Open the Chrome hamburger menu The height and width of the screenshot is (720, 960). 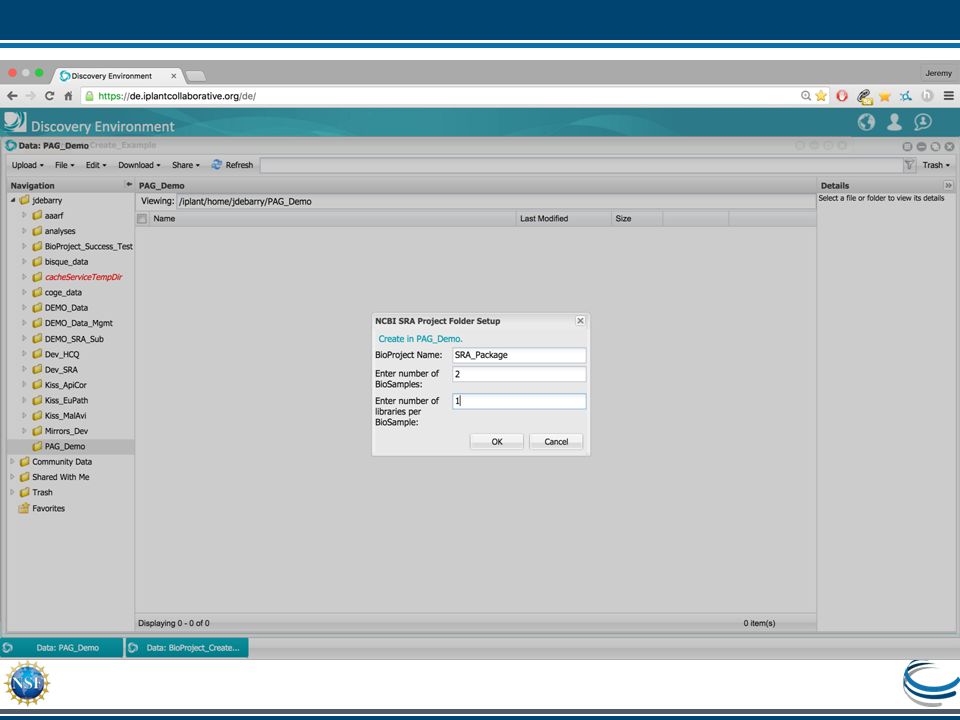(x=948, y=96)
